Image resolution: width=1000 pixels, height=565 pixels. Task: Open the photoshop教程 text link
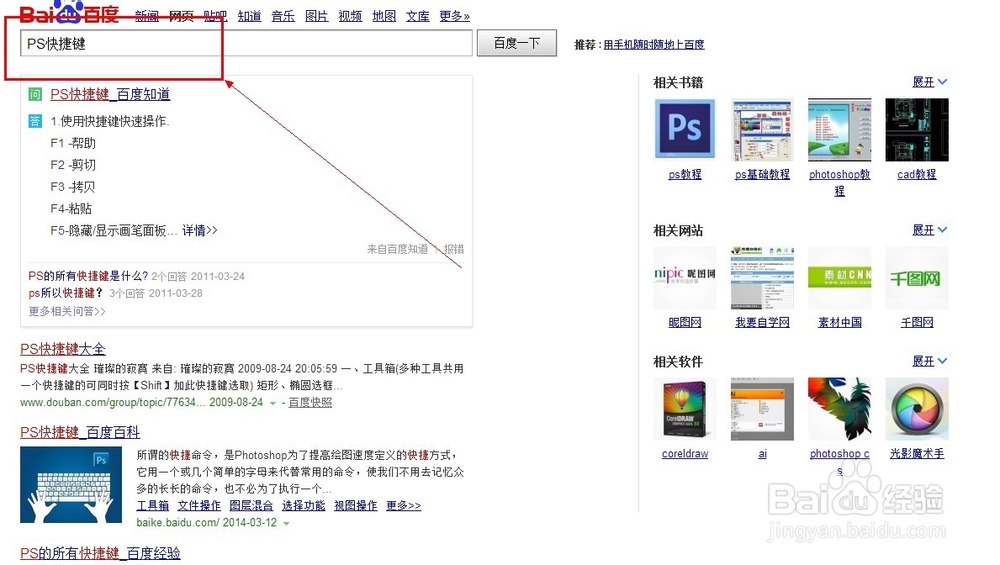click(x=839, y=182)
